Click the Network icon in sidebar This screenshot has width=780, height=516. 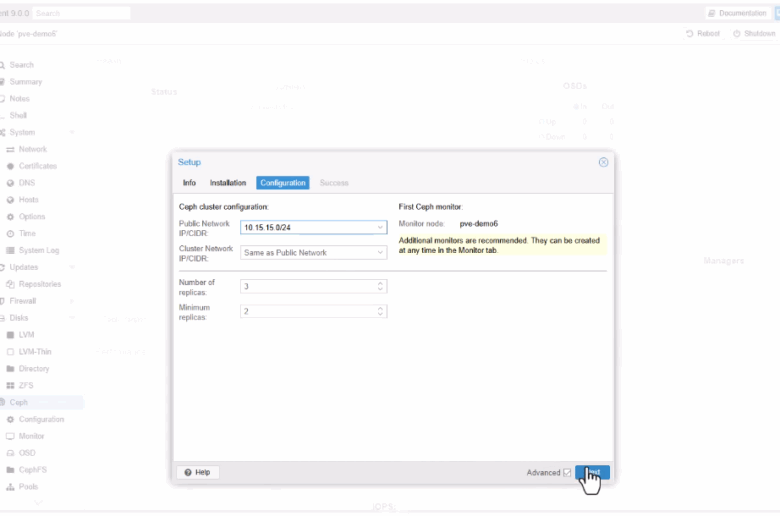11,149
